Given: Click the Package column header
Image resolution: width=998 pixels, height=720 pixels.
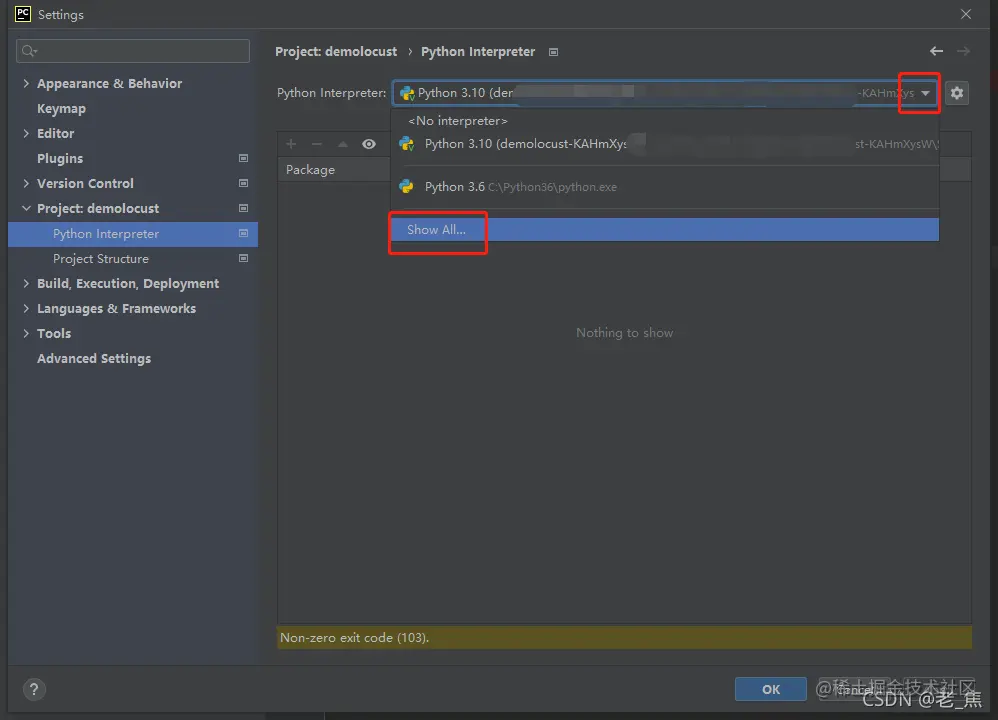Looking at the screenshot, I should point(310,170).
